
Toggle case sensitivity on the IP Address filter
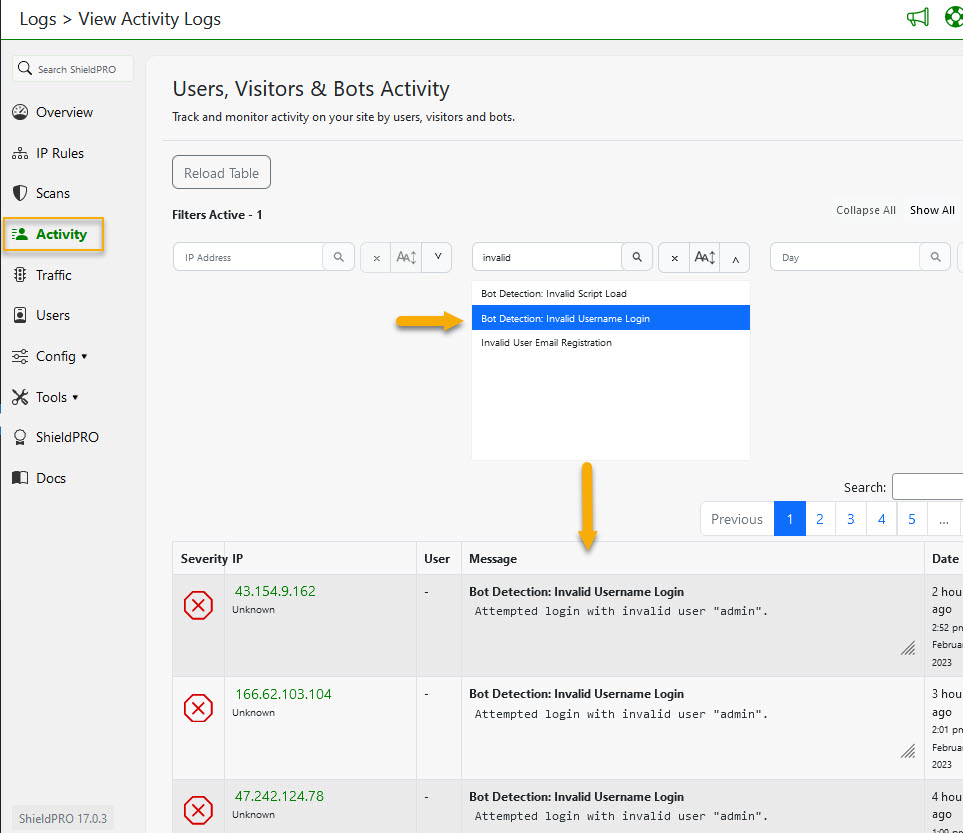pyautogui.click(x=405, y=257)
